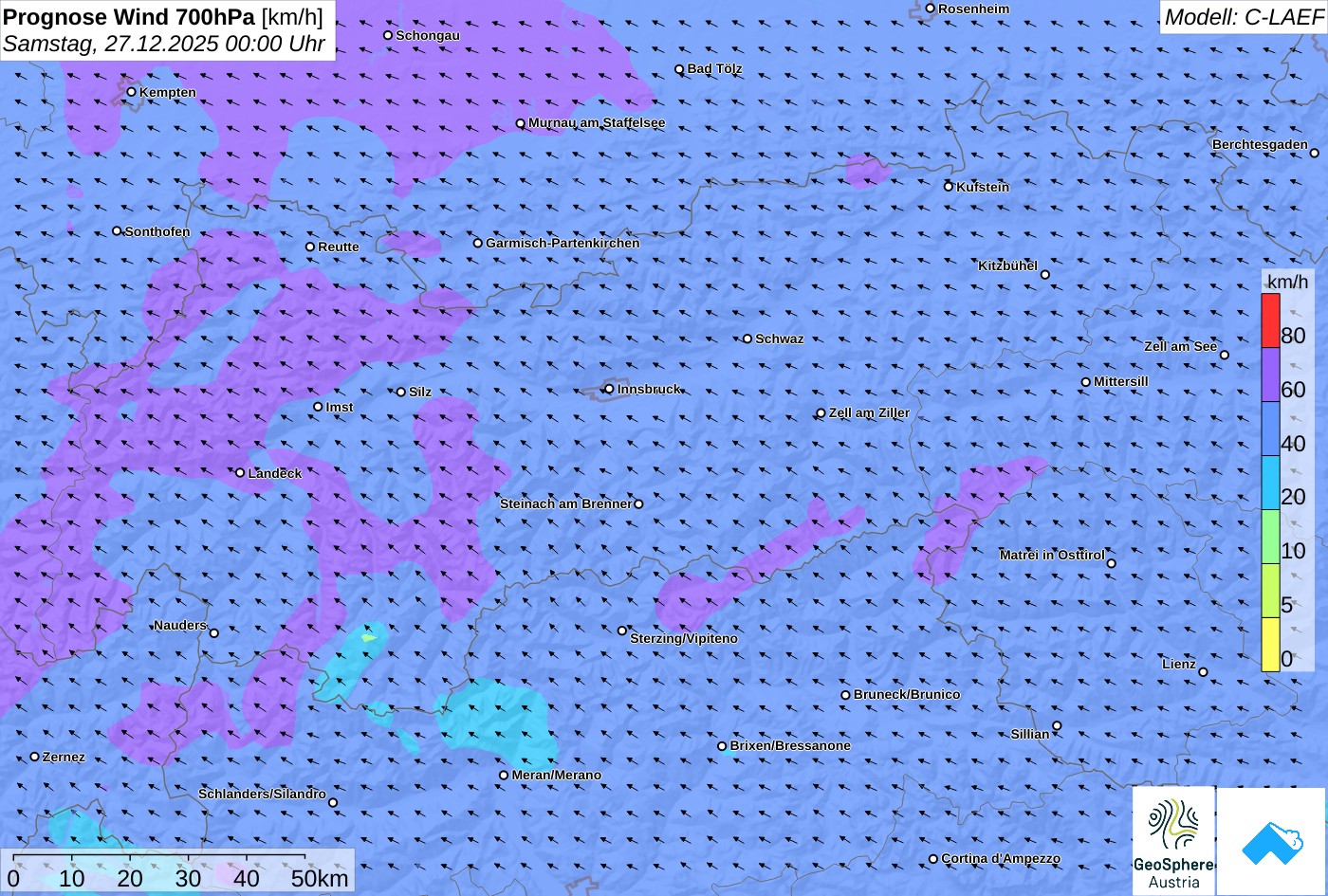Click the Cortina d'Ampezzo marker
The image size is (1328, 896).
(x=933, y=859)
